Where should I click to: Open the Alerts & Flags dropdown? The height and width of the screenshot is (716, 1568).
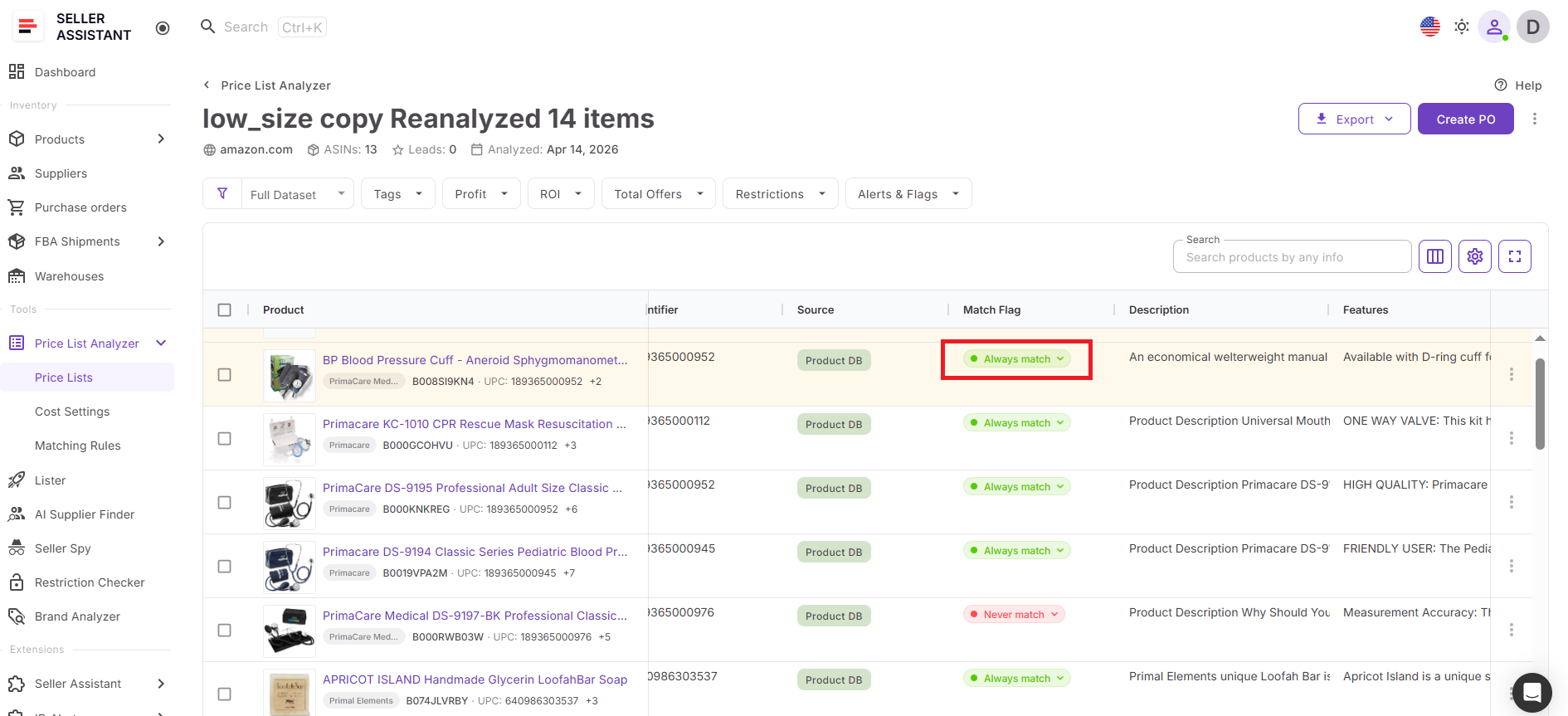908,193
